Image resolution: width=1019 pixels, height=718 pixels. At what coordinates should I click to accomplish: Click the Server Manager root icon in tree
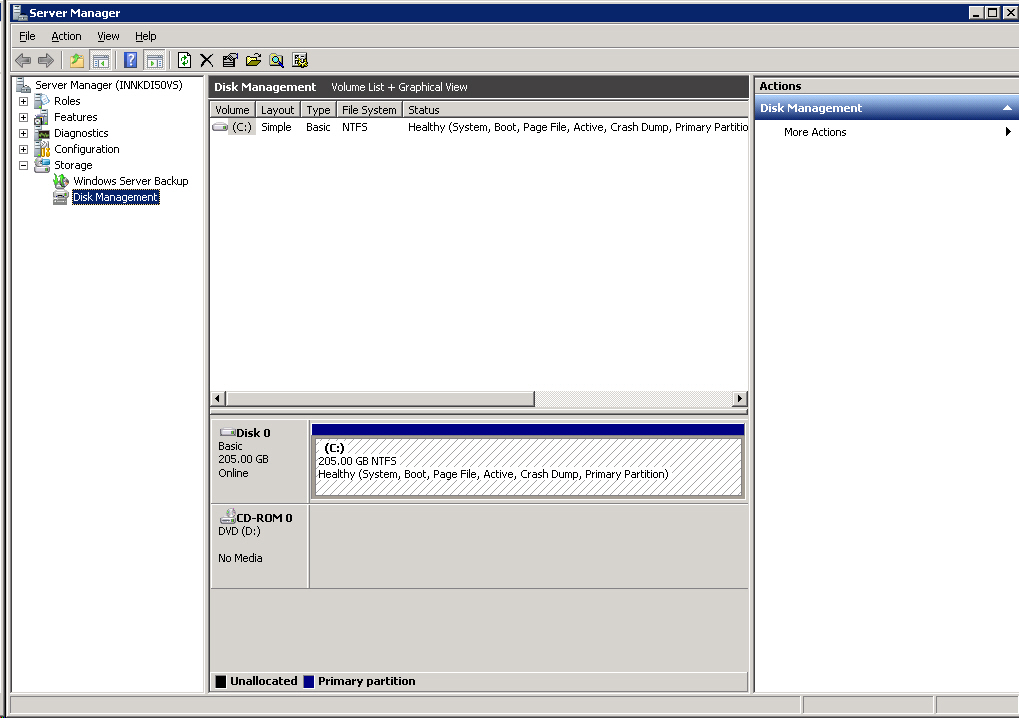click(x=23, y=85)
